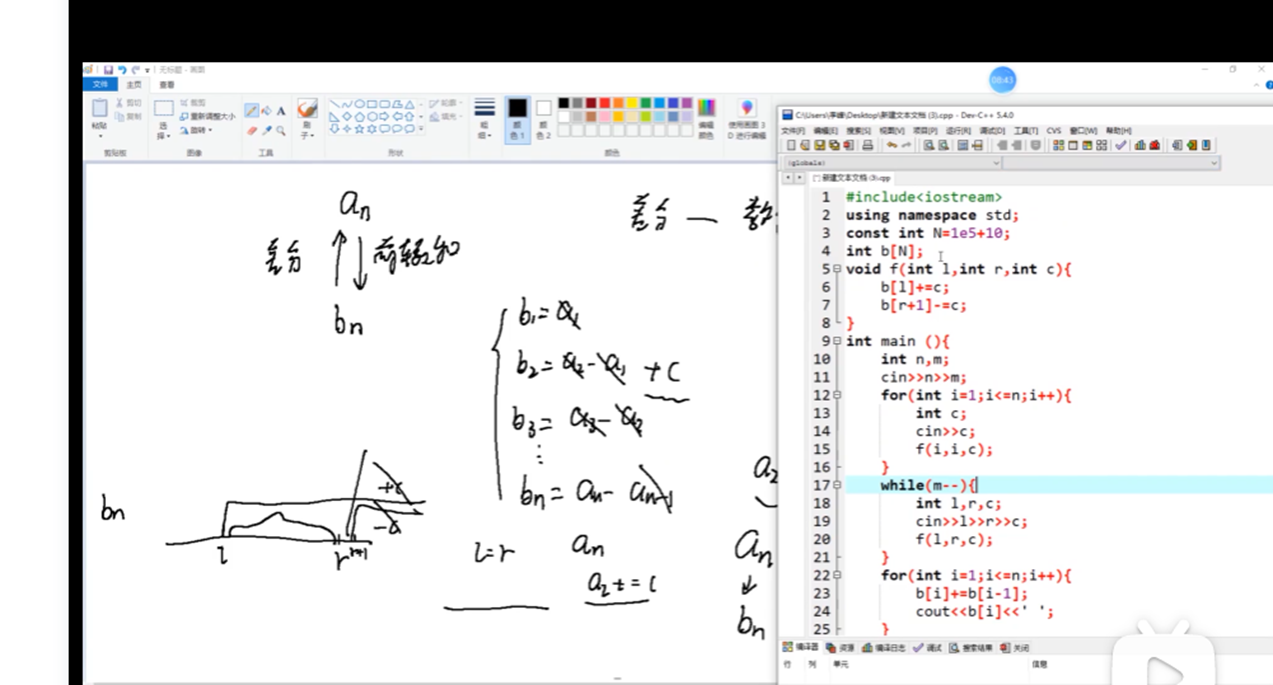Click Edit with Paint 3D icon

pyautogui.click(x=747, y=107)
